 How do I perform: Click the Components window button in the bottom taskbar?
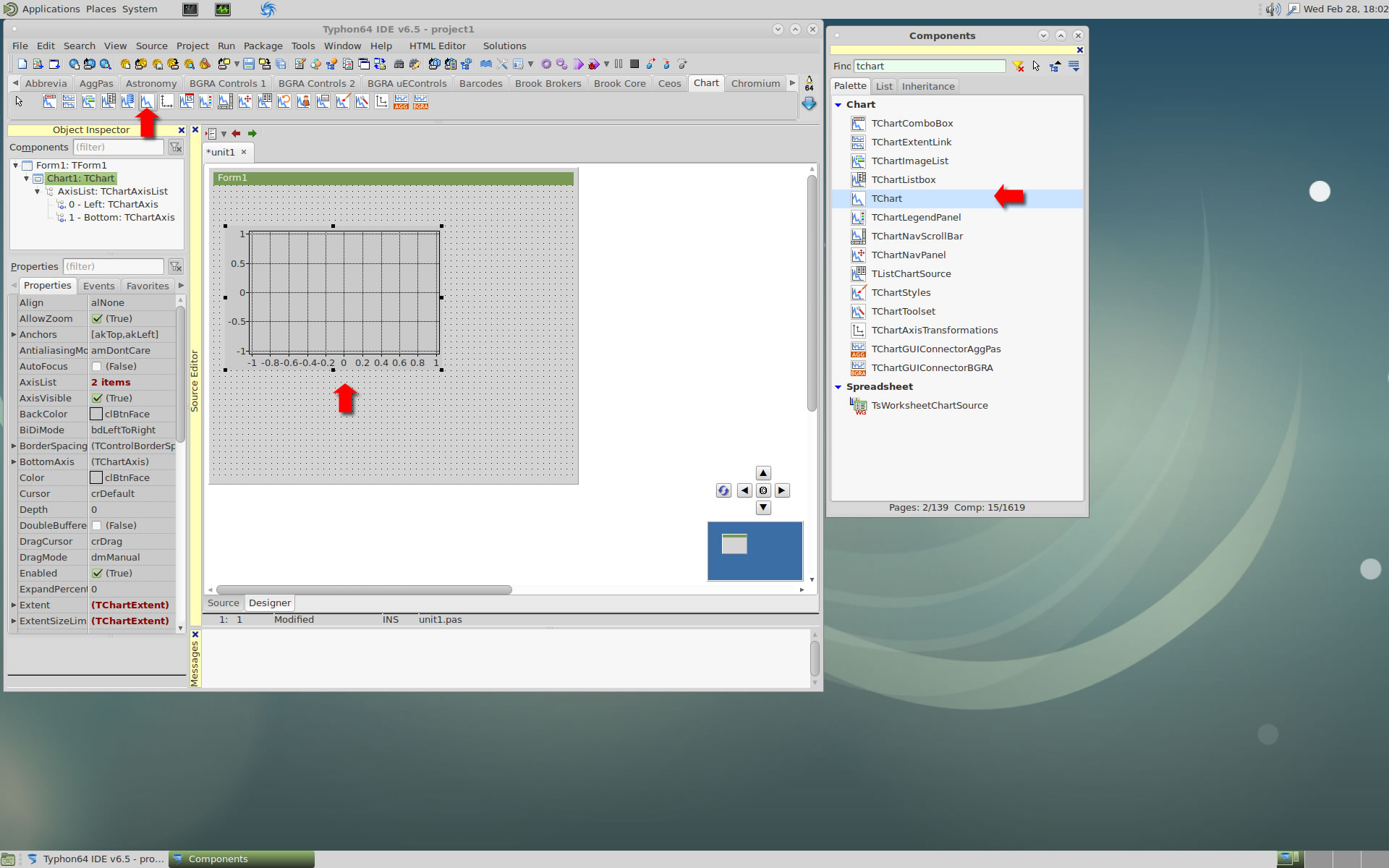click(242, 859)
